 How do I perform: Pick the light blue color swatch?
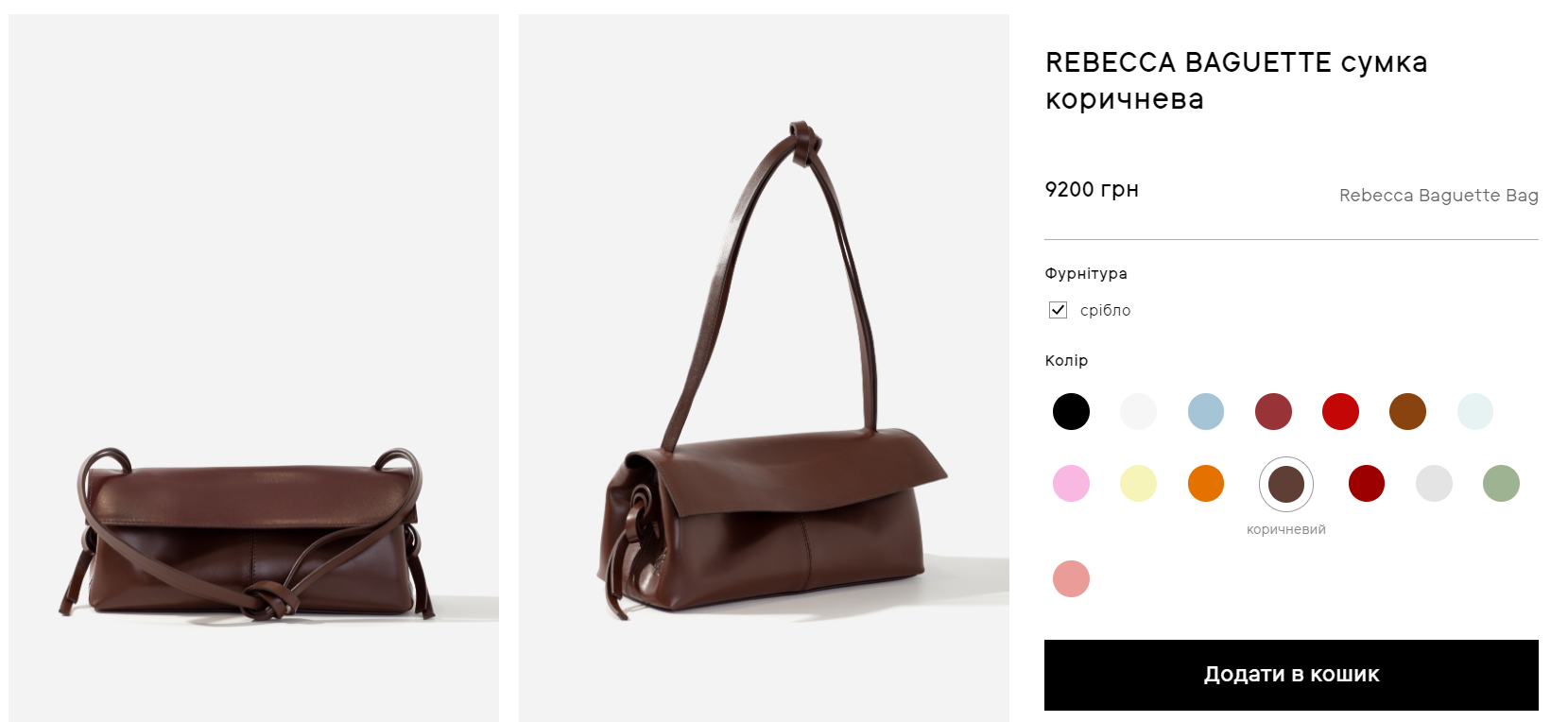point(1205,411)
